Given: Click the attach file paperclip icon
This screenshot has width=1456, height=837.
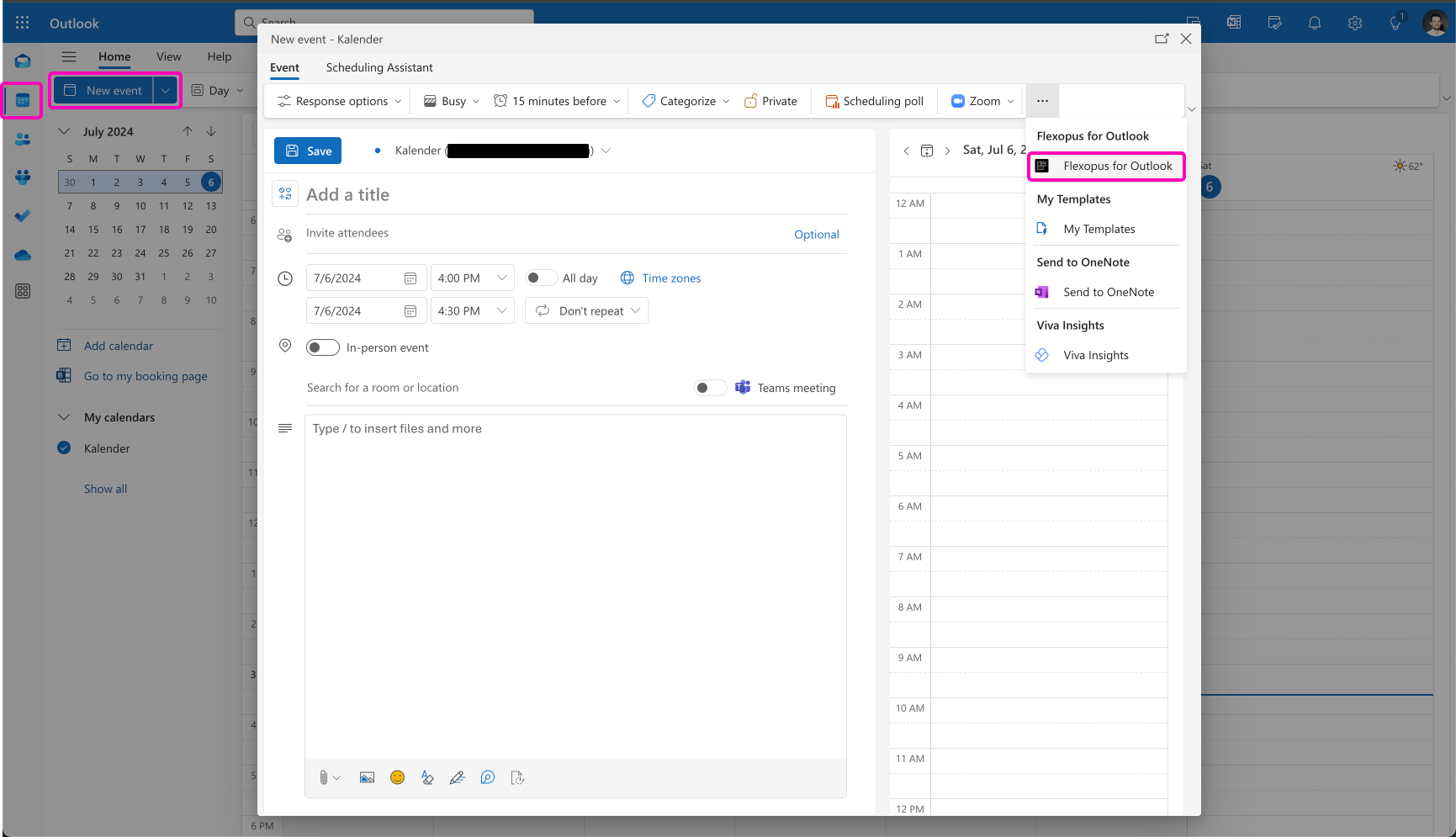Looking at the screenshot, I should pos(323,778).
